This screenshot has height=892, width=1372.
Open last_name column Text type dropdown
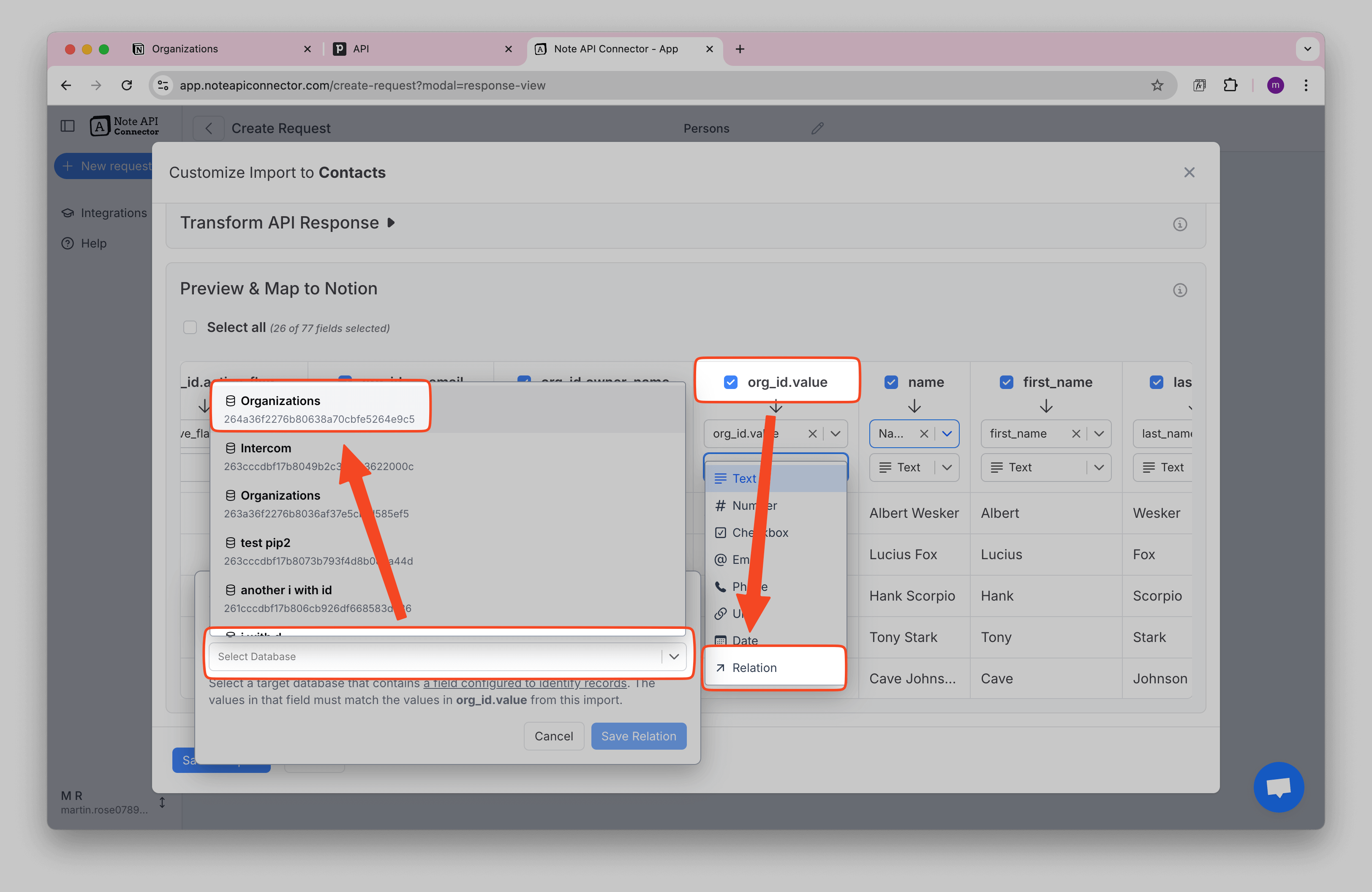pyautogui.click(x=1162, y=467)
